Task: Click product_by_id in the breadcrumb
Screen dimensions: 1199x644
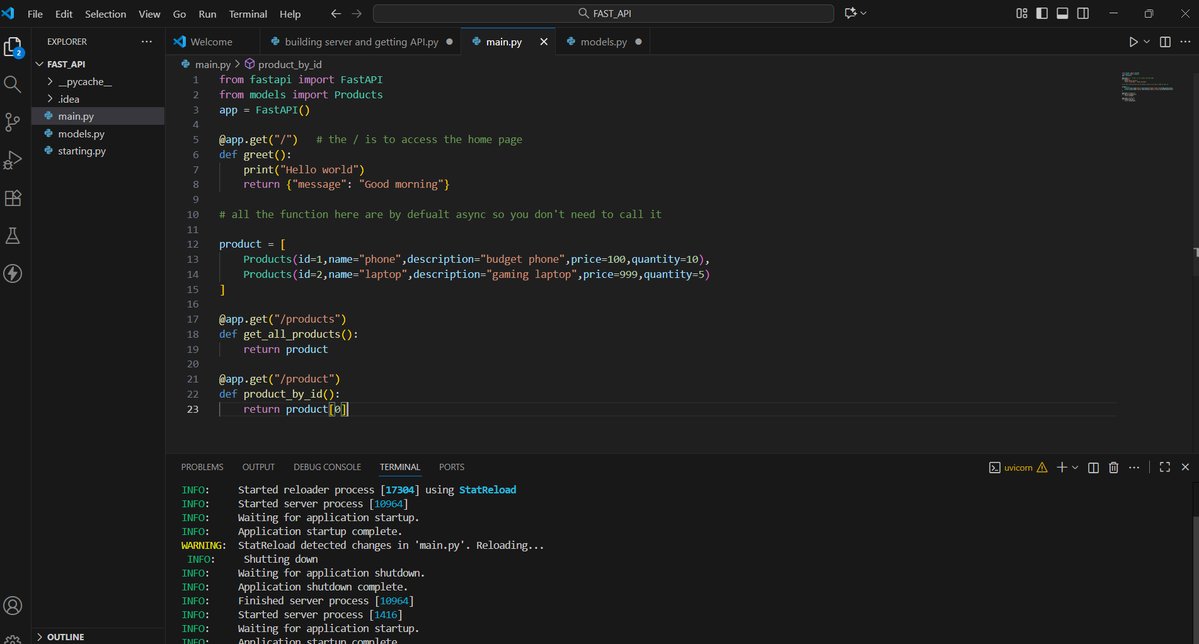Action: pyautogui.click(x=289, y=65)
